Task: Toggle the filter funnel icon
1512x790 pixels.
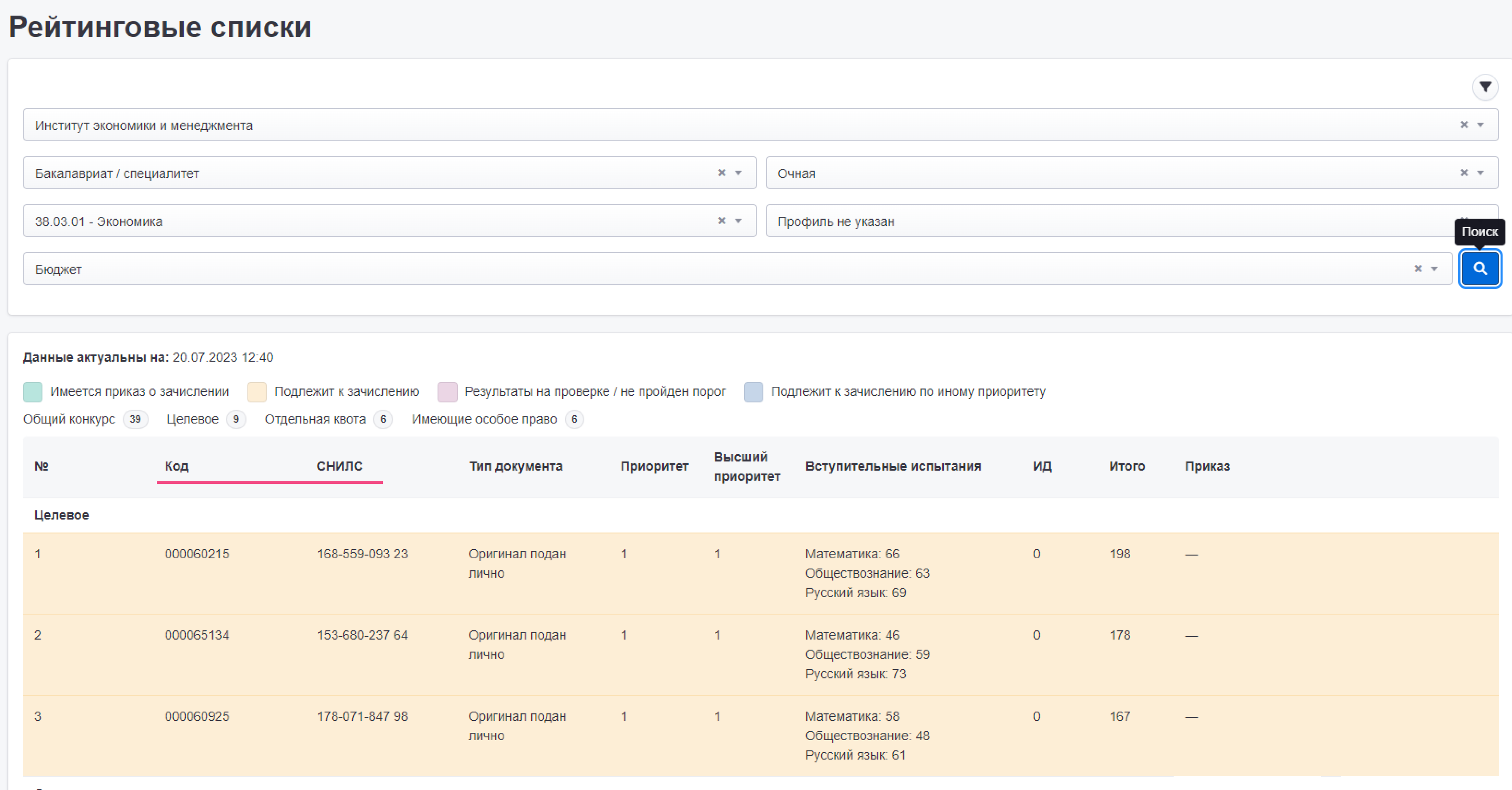Action: (1485, 87)
